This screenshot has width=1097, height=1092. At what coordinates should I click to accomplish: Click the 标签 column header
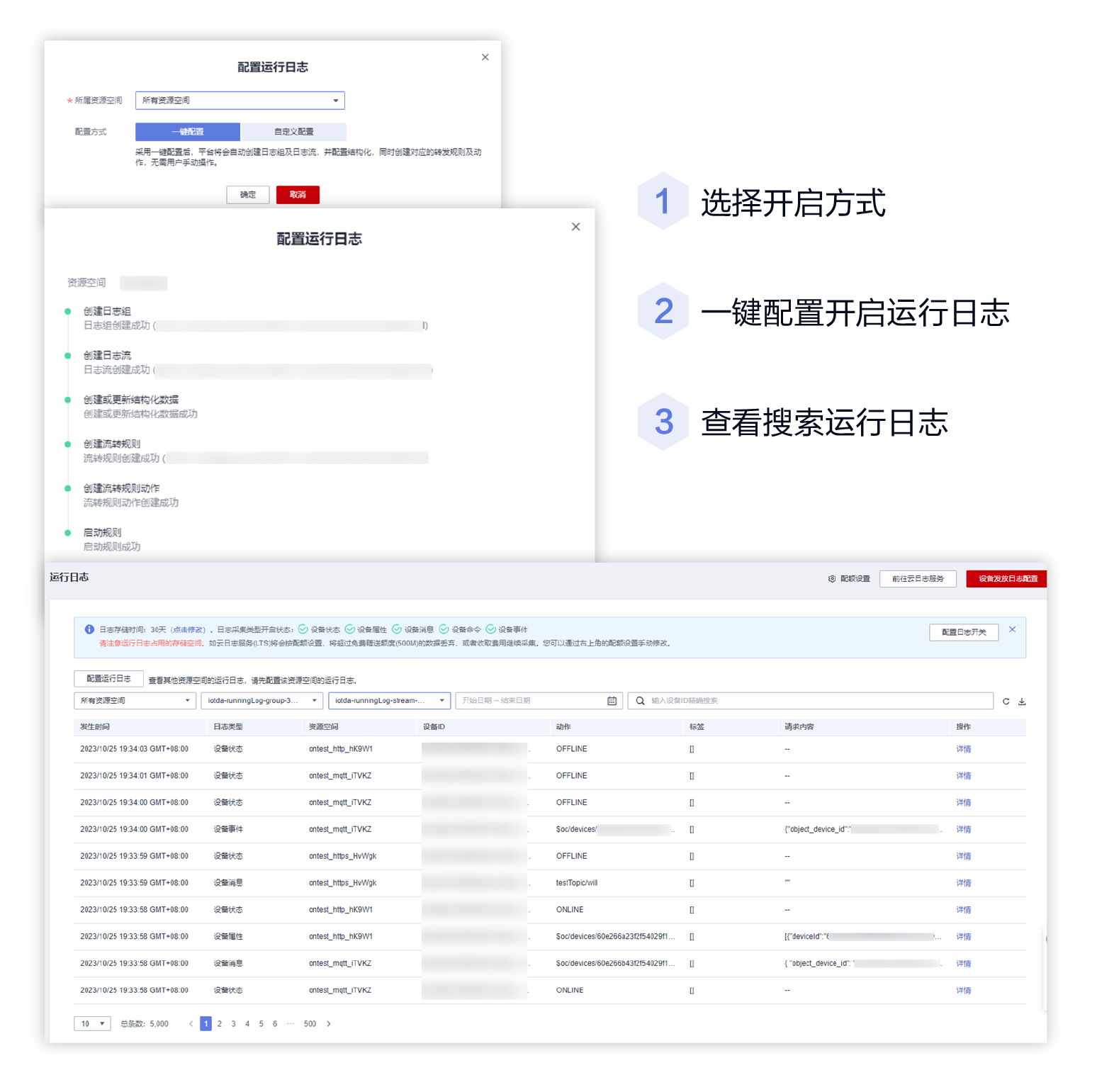(697, 727)
